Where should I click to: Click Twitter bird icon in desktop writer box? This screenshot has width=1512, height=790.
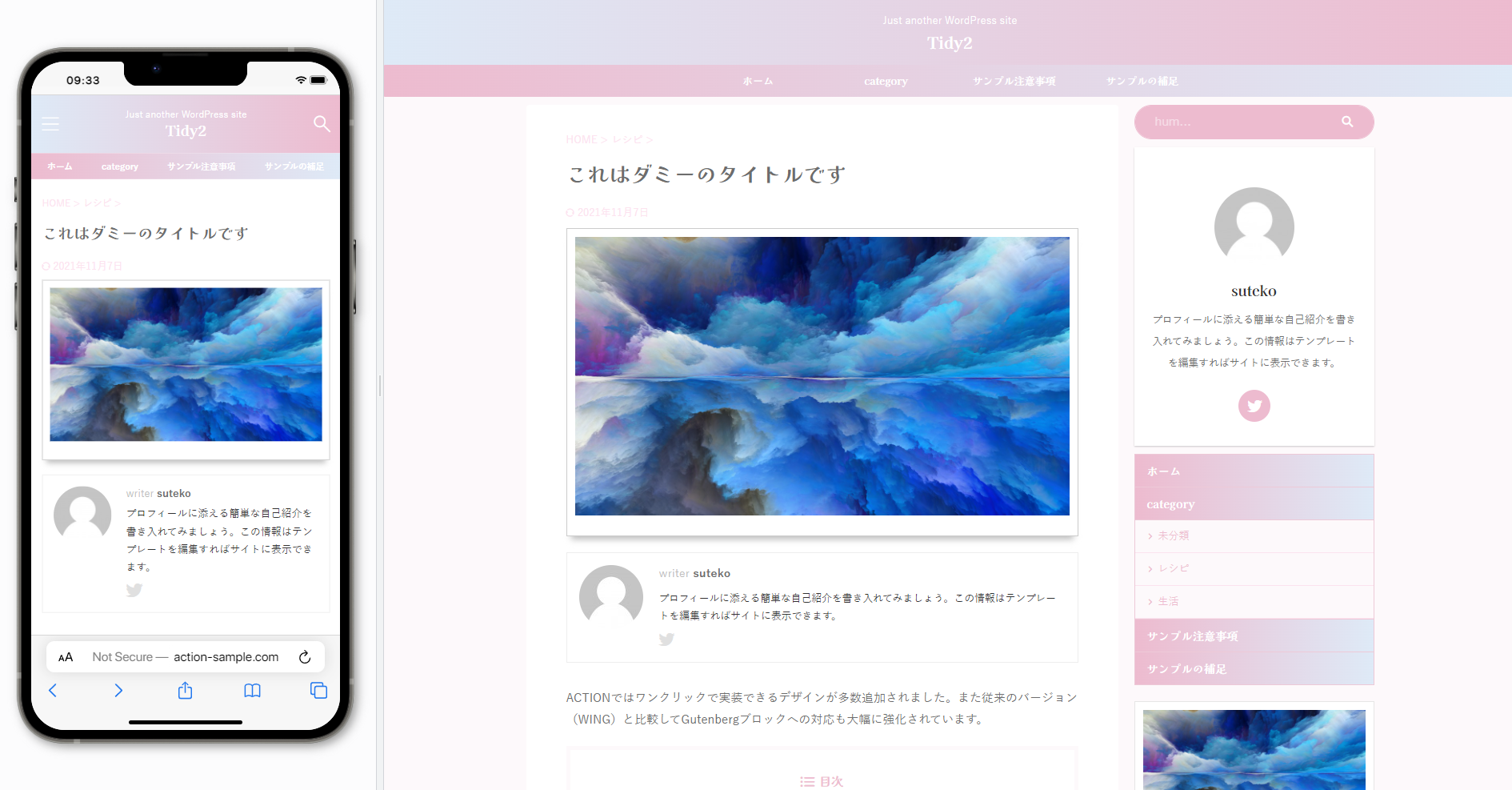pos(666,640)
